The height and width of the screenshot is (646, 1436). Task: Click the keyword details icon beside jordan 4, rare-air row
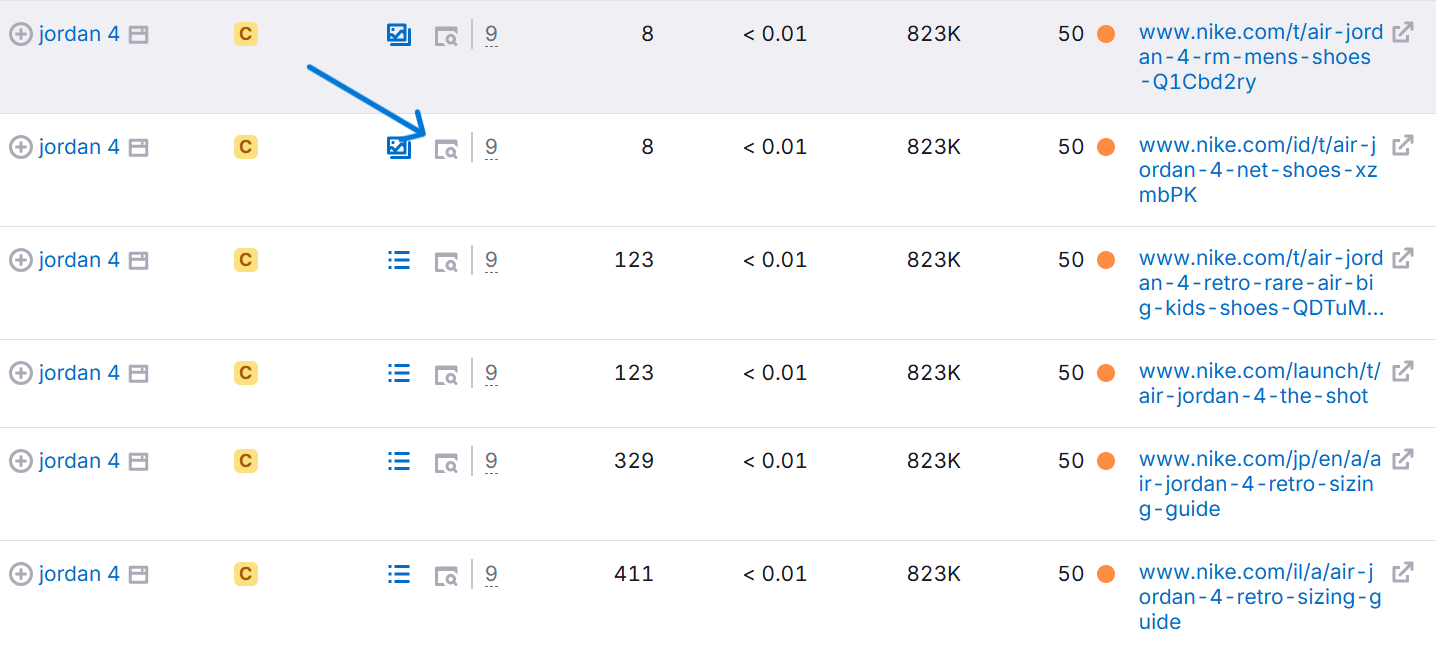138,260
